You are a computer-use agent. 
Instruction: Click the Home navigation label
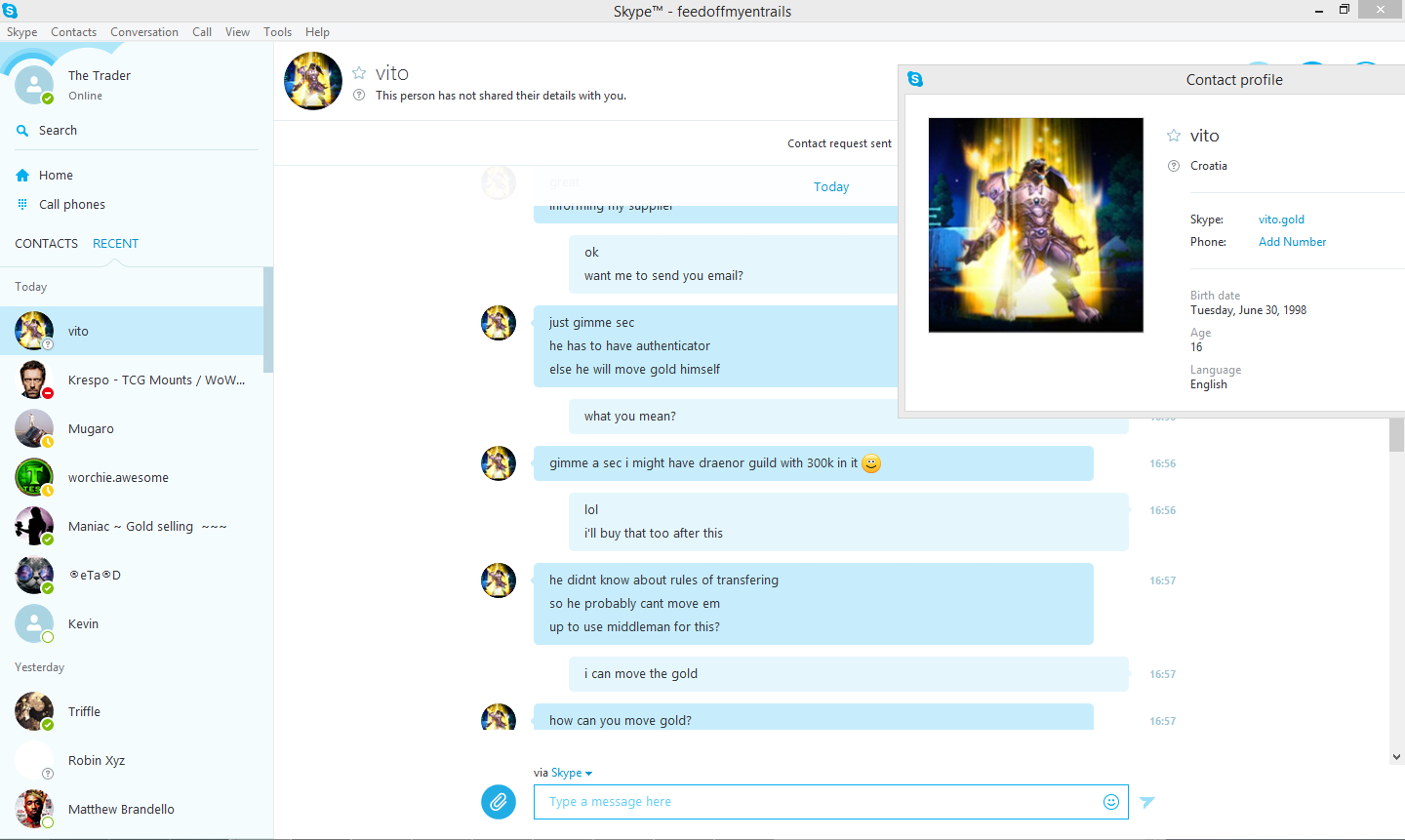pos(56,176)
